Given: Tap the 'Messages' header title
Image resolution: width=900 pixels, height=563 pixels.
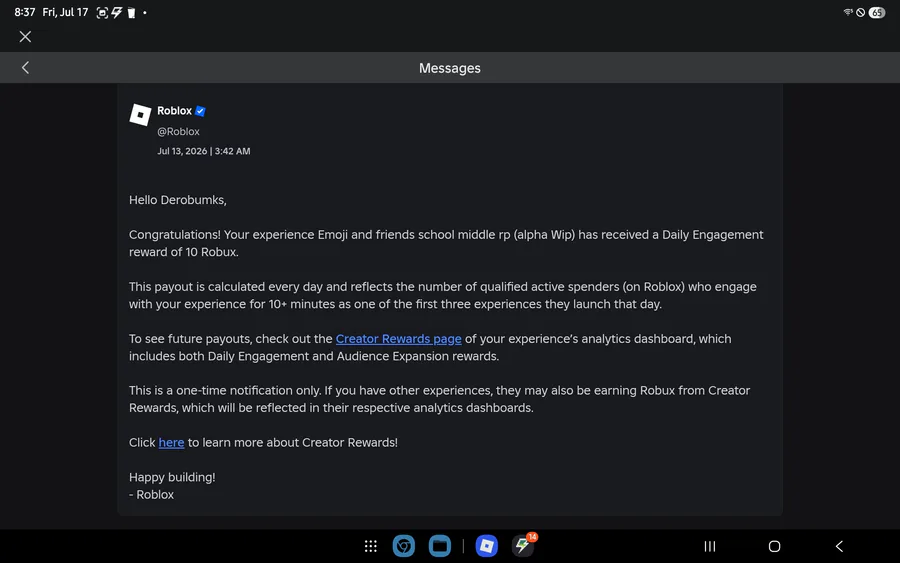Looking at the screenshot, I should click(449, 68).
